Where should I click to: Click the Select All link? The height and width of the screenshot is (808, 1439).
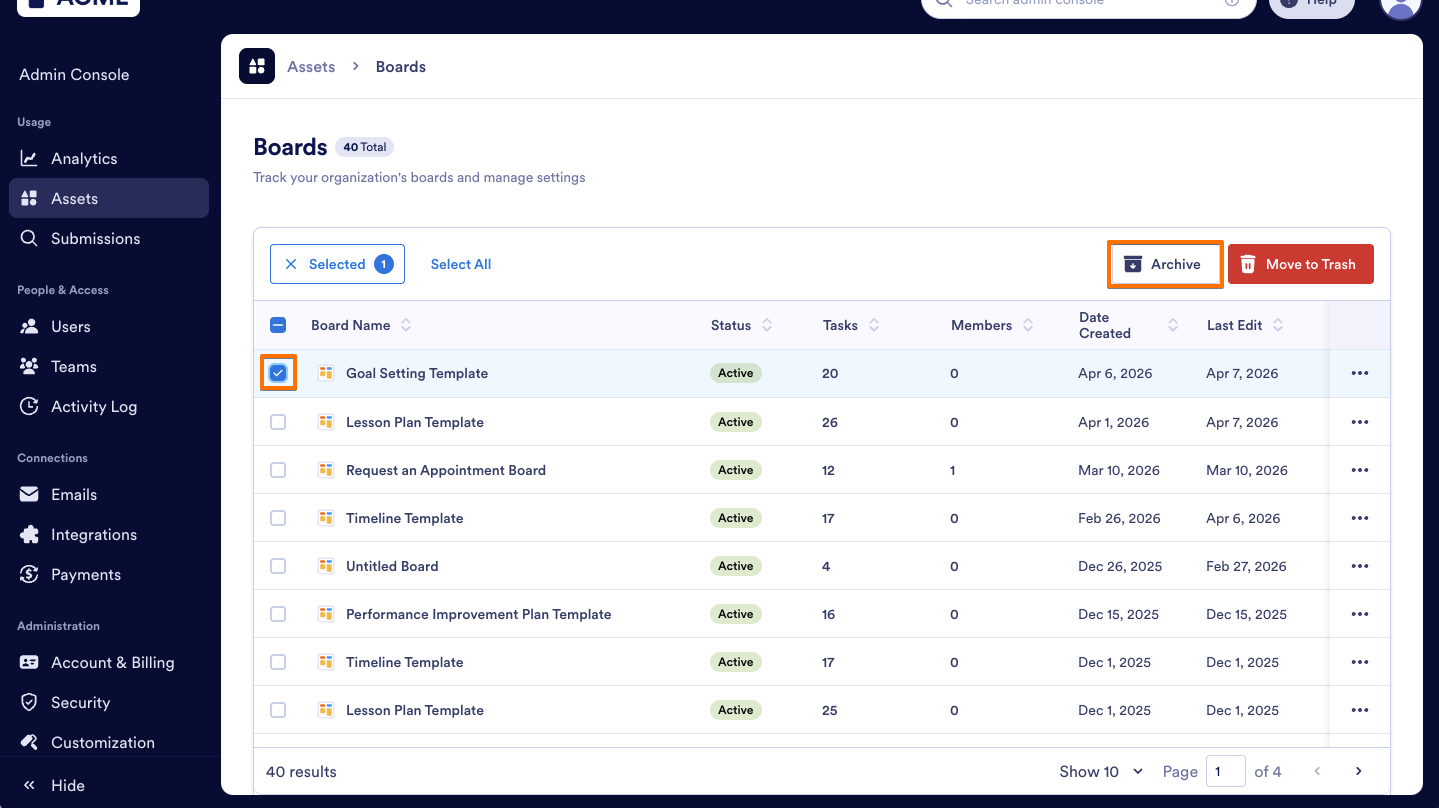point(460,263)
